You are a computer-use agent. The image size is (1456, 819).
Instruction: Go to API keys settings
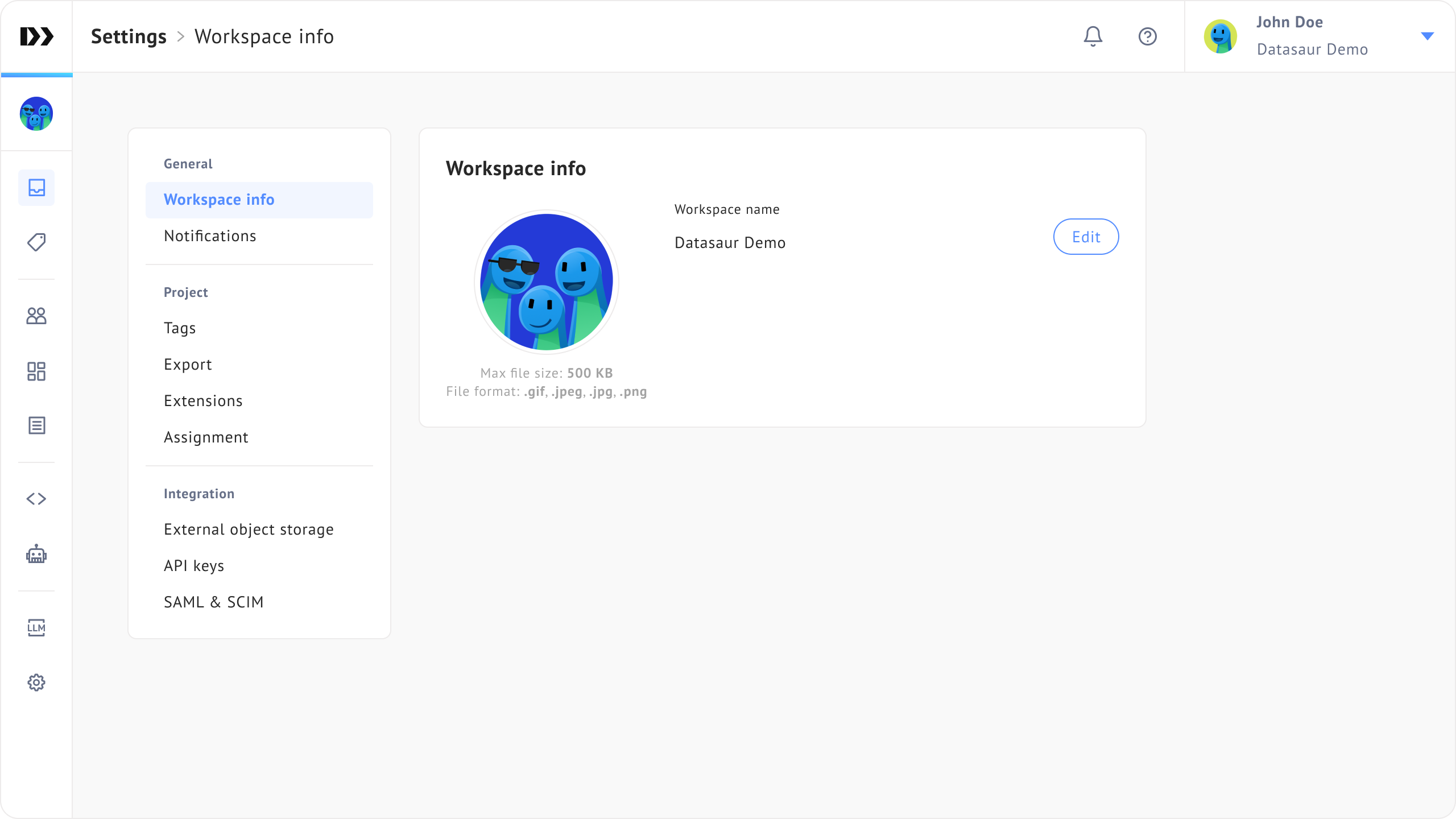[194, 566]
